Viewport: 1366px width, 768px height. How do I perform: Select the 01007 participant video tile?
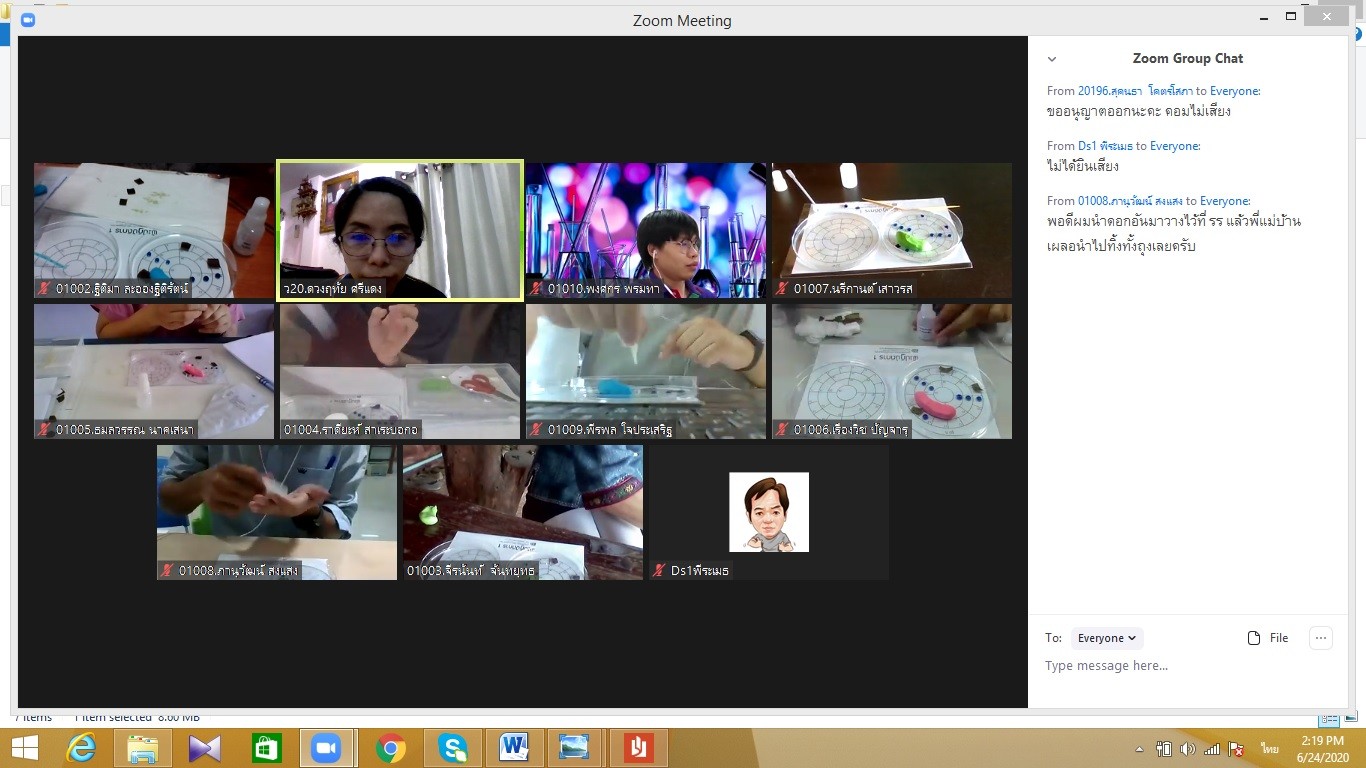pyautogui.click(x=891, y=230)
